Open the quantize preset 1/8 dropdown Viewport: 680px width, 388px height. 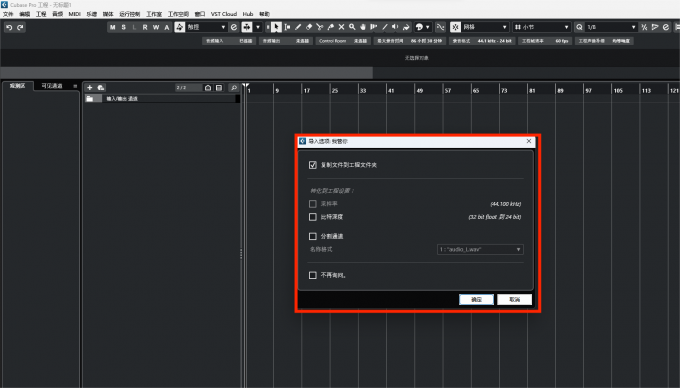tap(611, 27)
